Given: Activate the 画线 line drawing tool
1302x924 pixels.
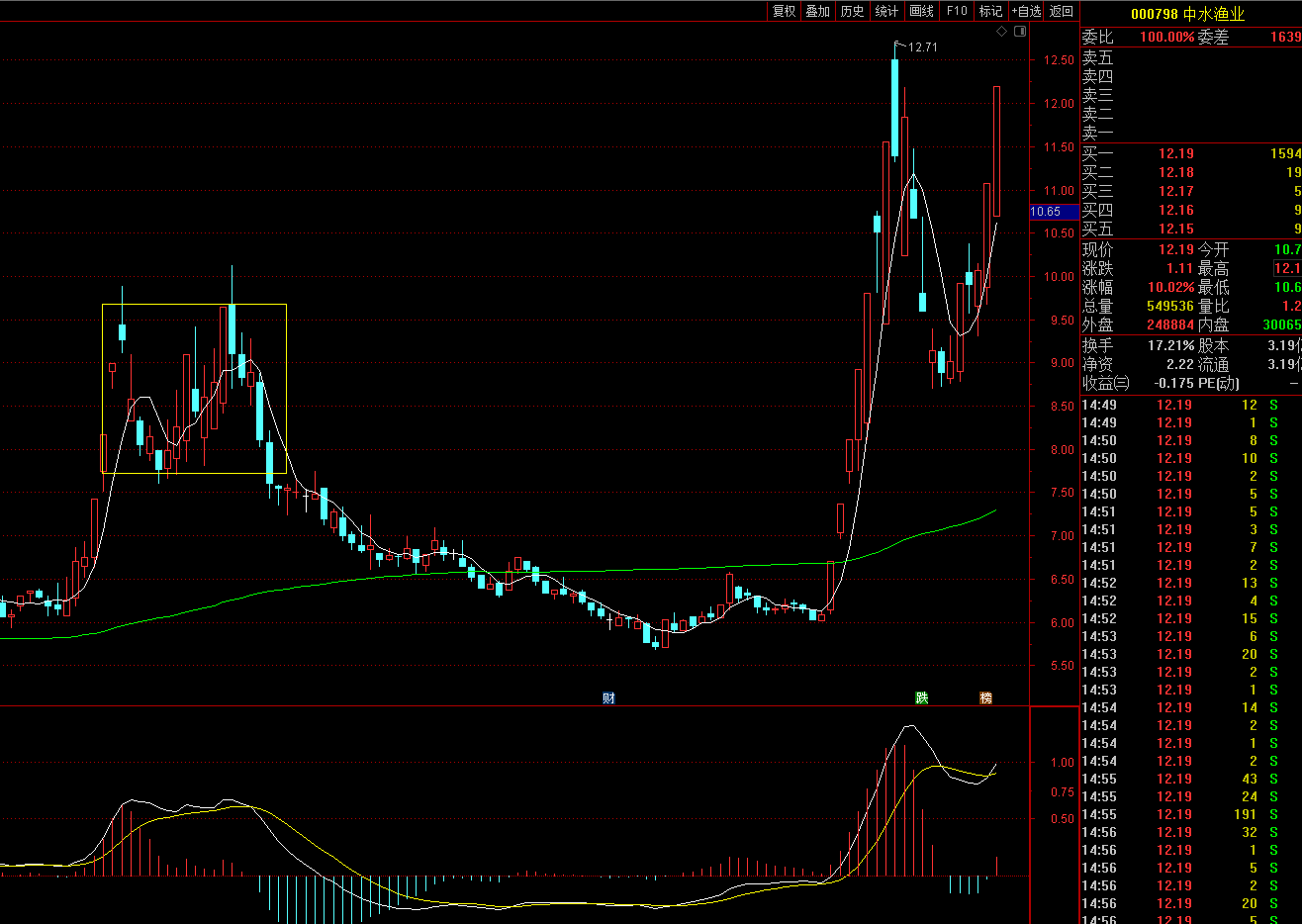Looking at the screenshot, I should click(x=922, y=11).
